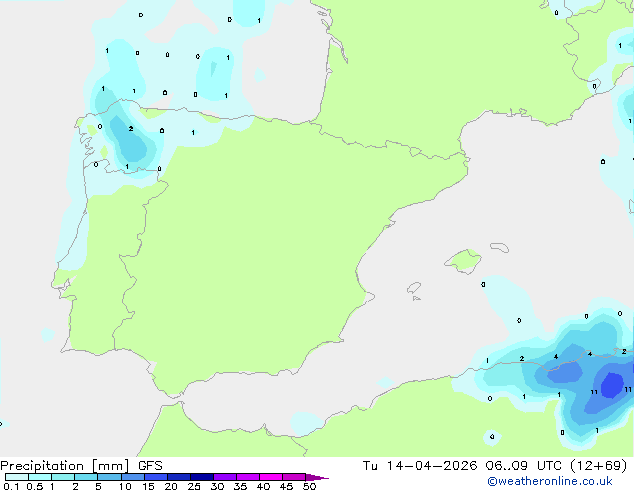The image size is (634, 490).
Task: Select the 20–25 mm legend swatch
Action: [178, 477]
